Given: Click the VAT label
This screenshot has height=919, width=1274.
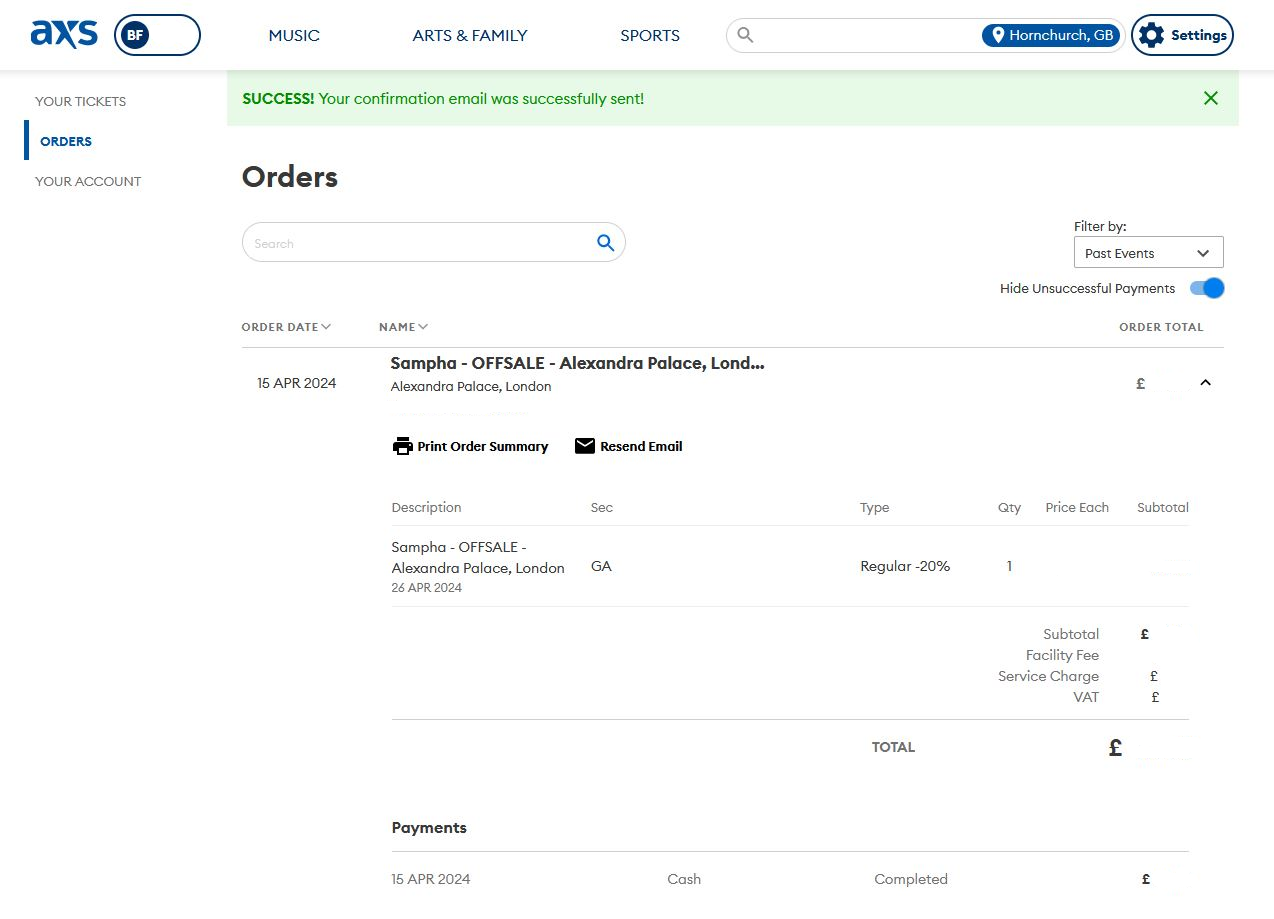Looking at the screenshot, I should point(1086,697).
